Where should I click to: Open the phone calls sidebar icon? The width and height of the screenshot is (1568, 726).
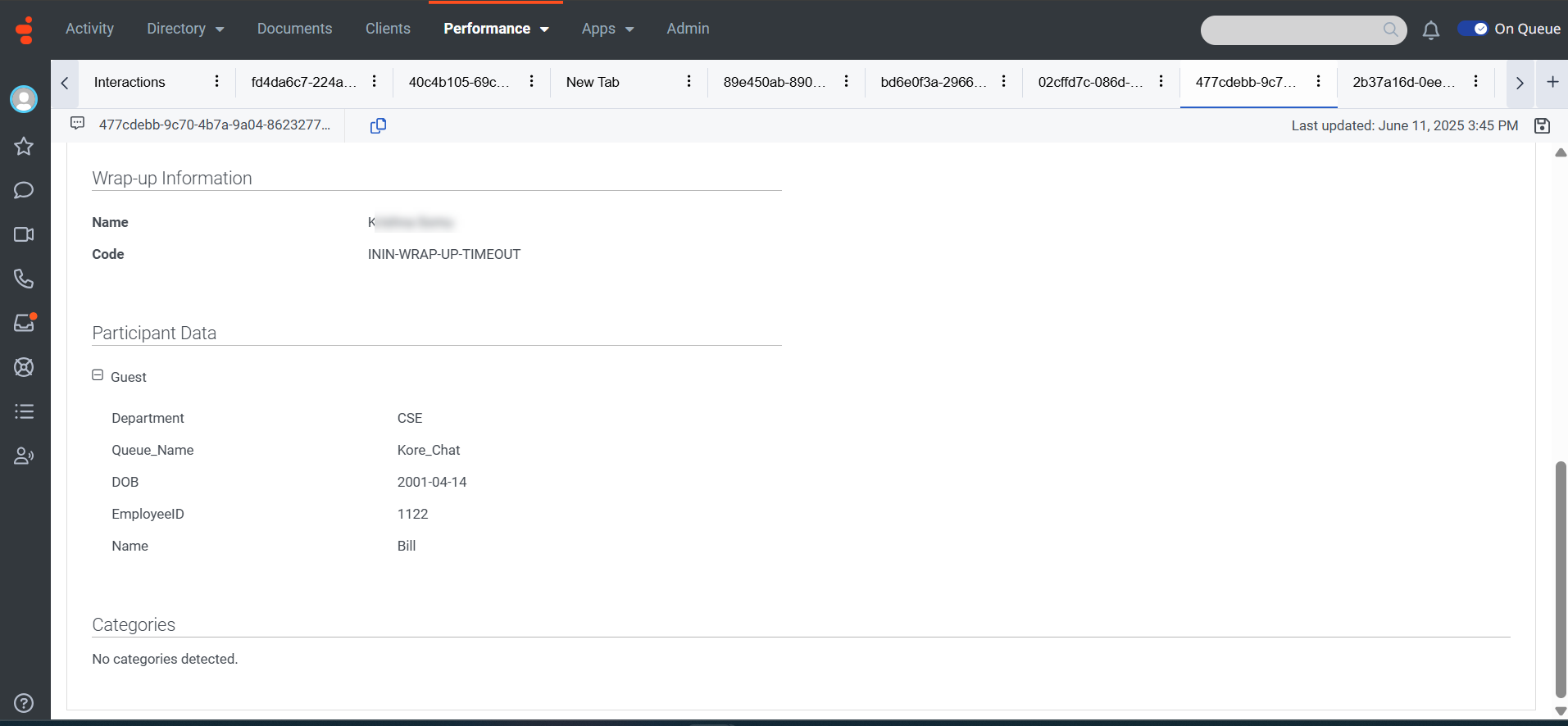24,279
